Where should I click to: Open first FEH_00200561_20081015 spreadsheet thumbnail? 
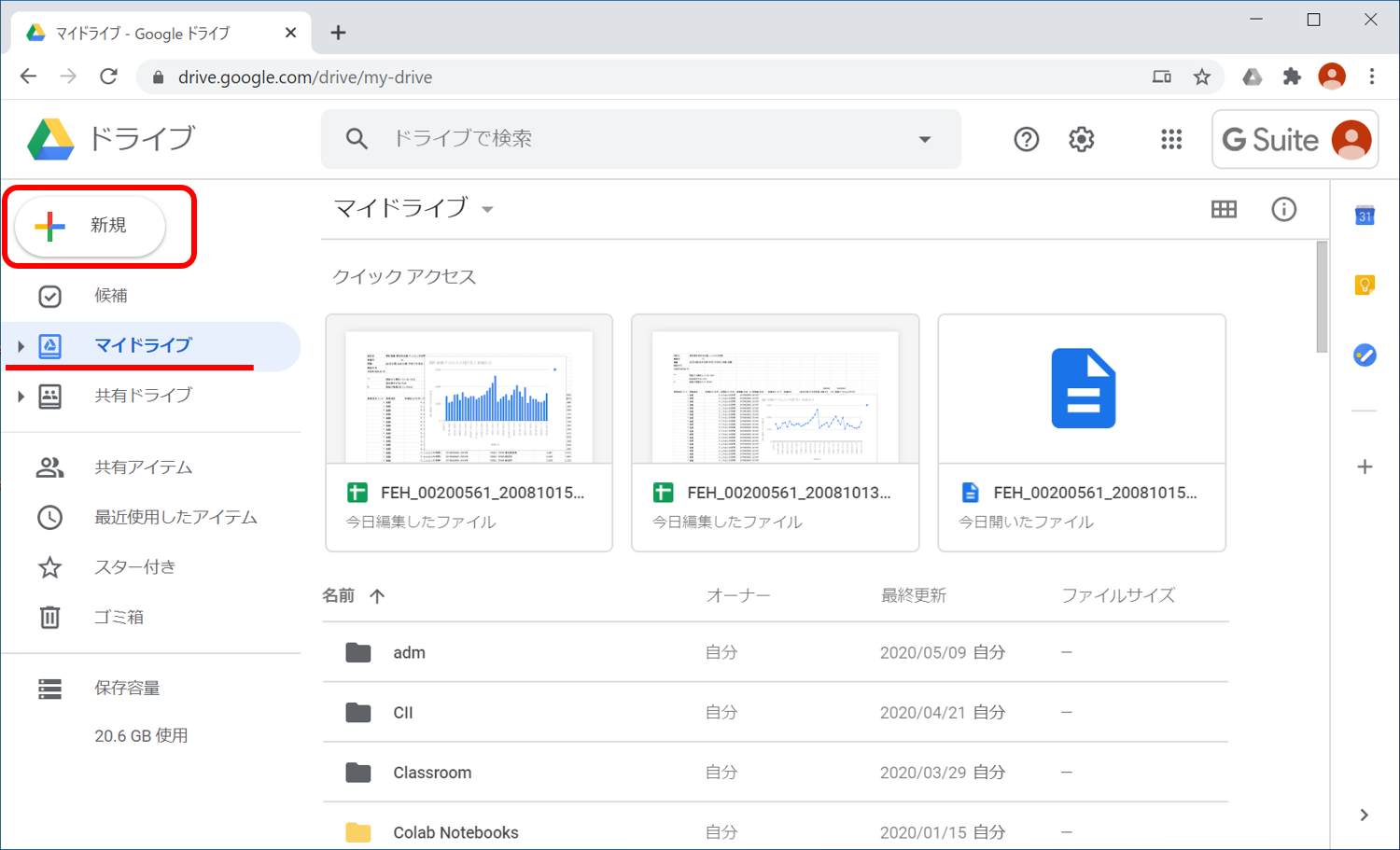[x=469, y=389]
